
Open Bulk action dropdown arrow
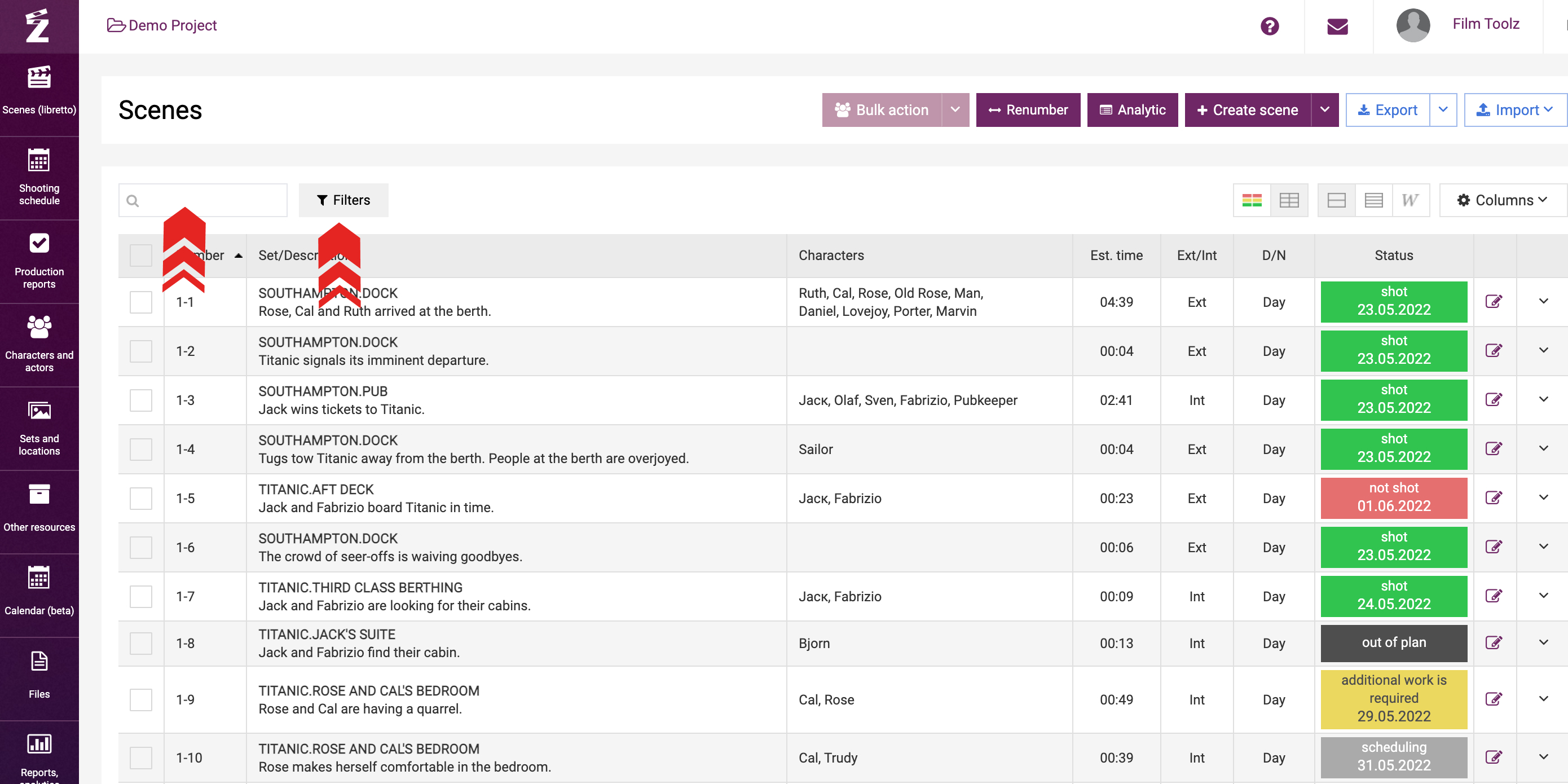point(955,110)
